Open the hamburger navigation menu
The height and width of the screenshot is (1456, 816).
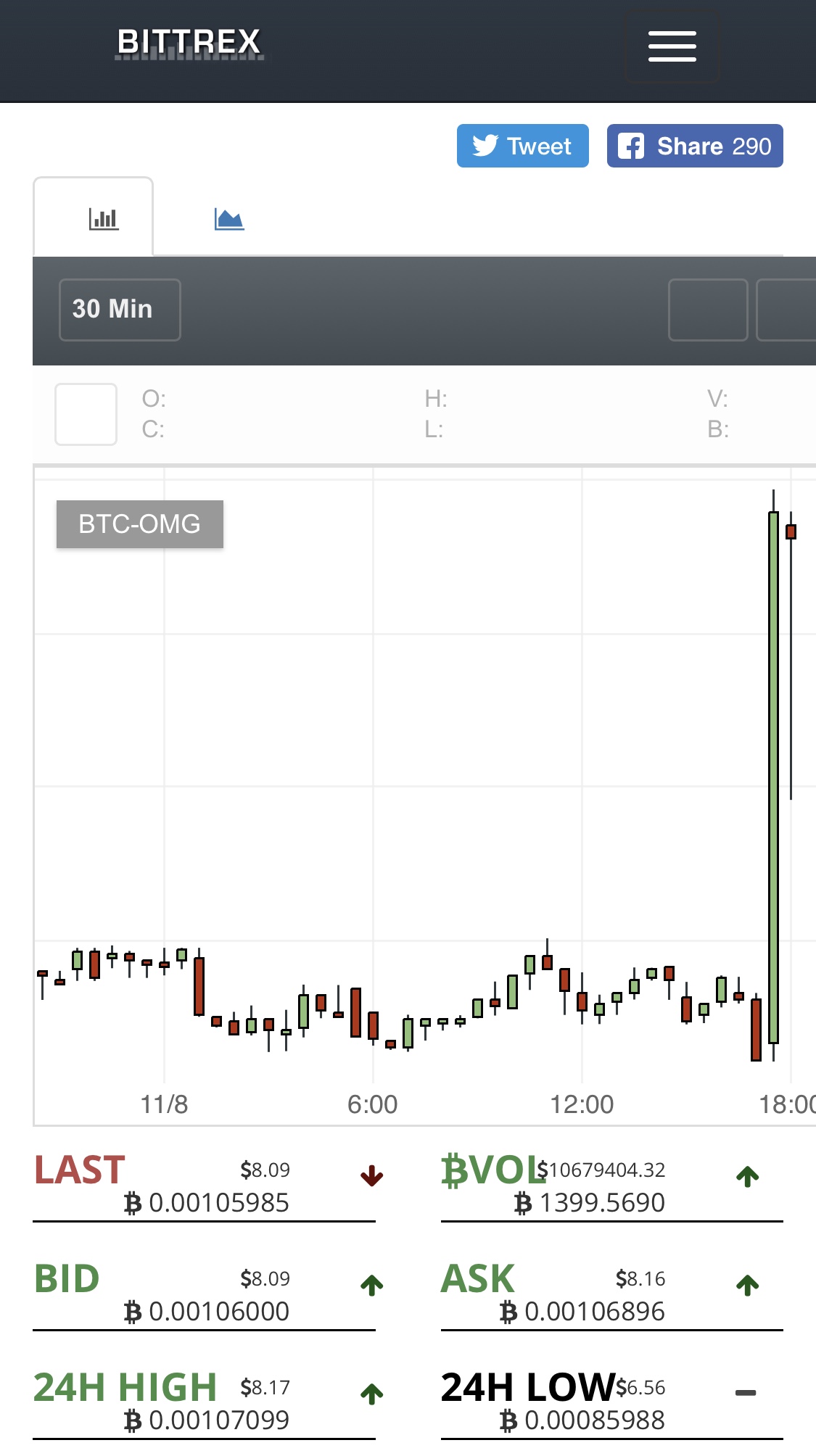pyautogui.click(x=672, y=47)
